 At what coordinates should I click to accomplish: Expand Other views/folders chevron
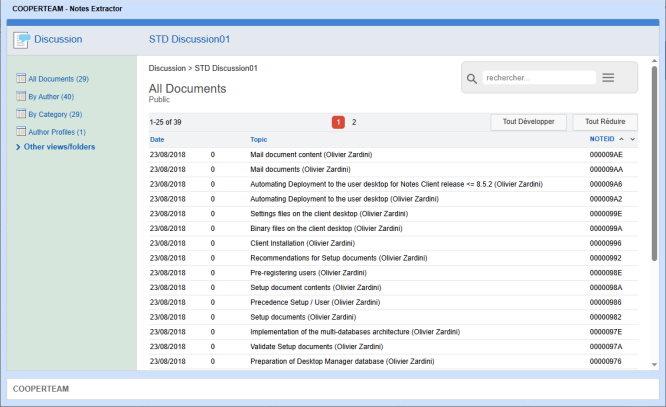18,147
